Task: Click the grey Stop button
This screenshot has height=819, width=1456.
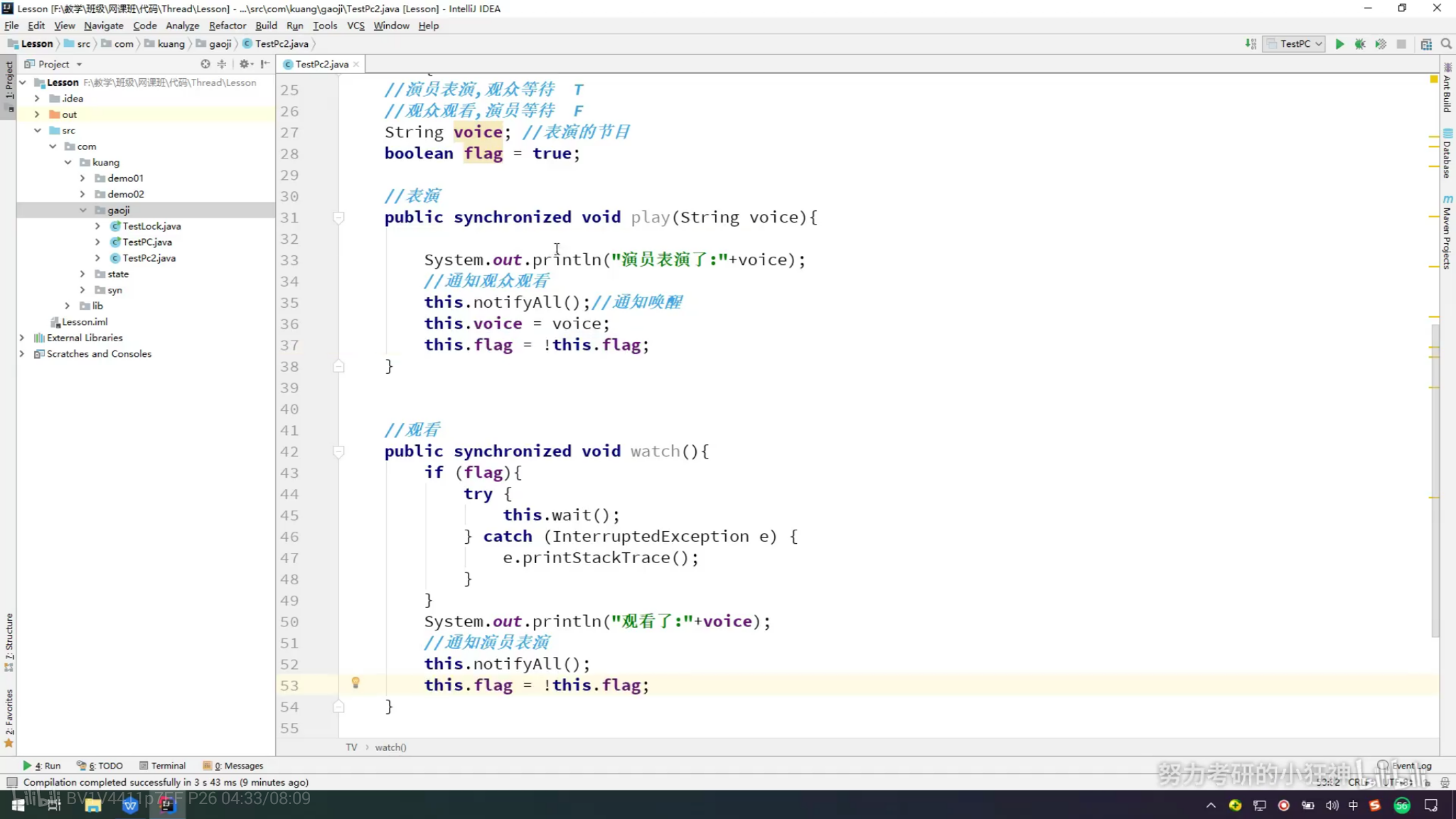Action: pos(1401,44)
